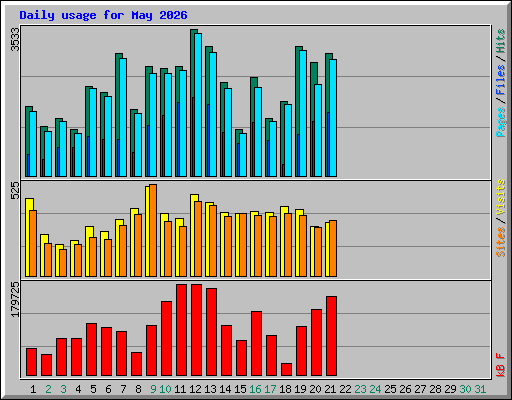Select day 6 on the x-axis
The image size is (512, 400).
click(108, 389)
